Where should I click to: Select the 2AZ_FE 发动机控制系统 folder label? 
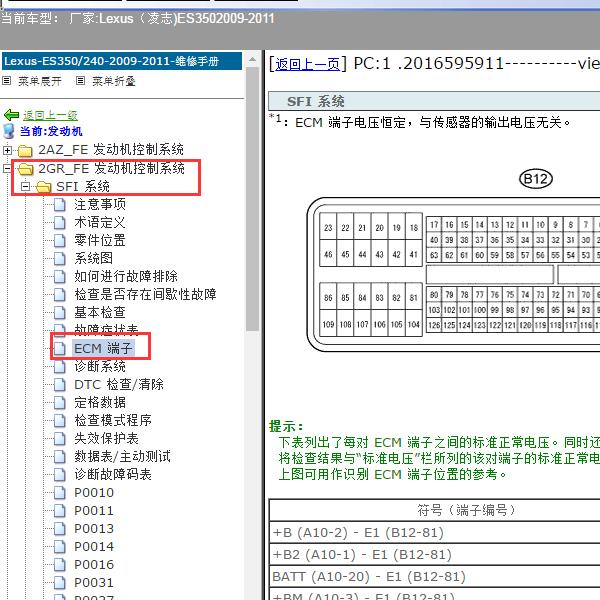[111, 150]
